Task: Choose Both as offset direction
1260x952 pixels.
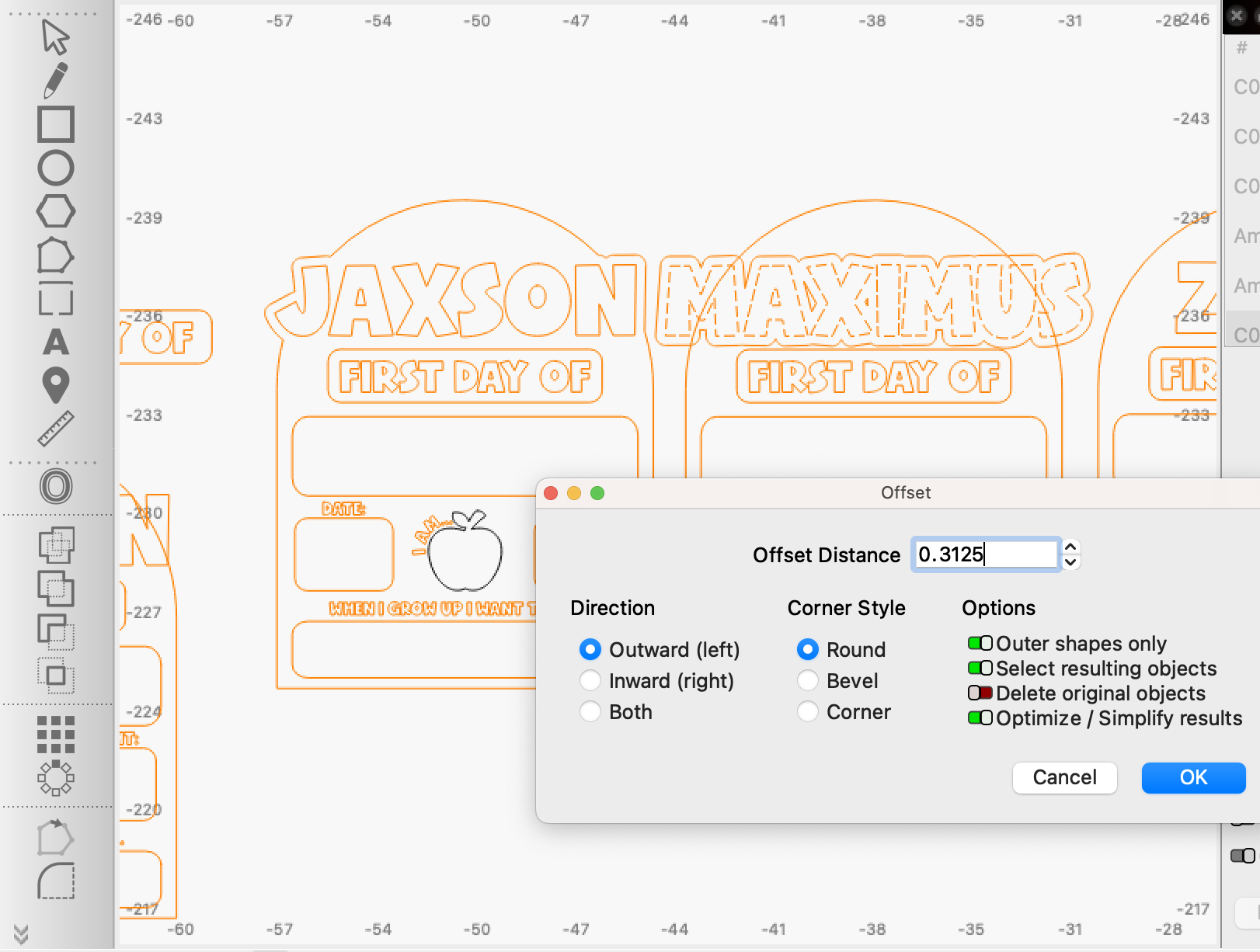Action: [x=590, y=712]
